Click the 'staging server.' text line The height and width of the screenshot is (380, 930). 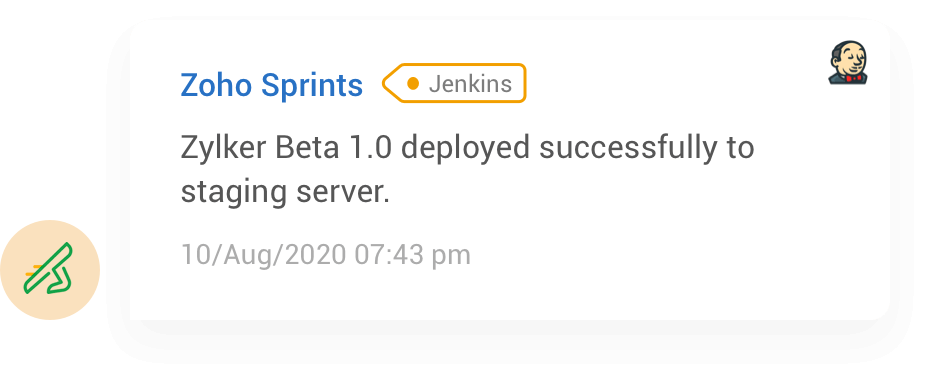(285, 193)
